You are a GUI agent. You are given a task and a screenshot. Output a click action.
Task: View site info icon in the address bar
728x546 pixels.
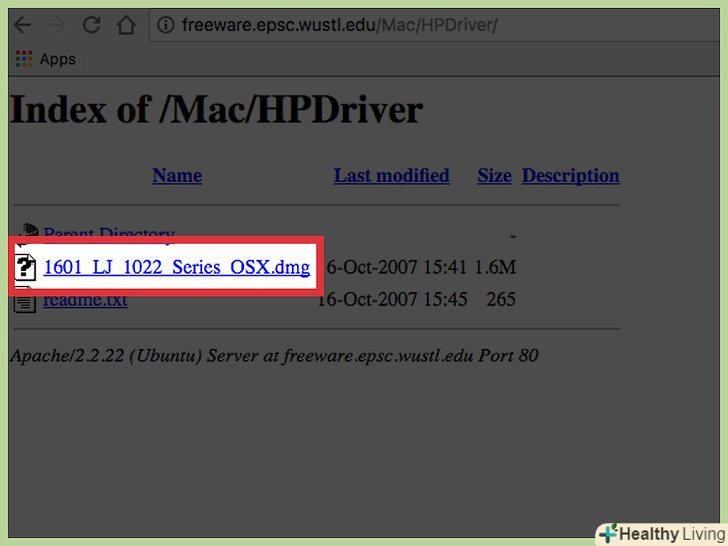coord(166,25)
